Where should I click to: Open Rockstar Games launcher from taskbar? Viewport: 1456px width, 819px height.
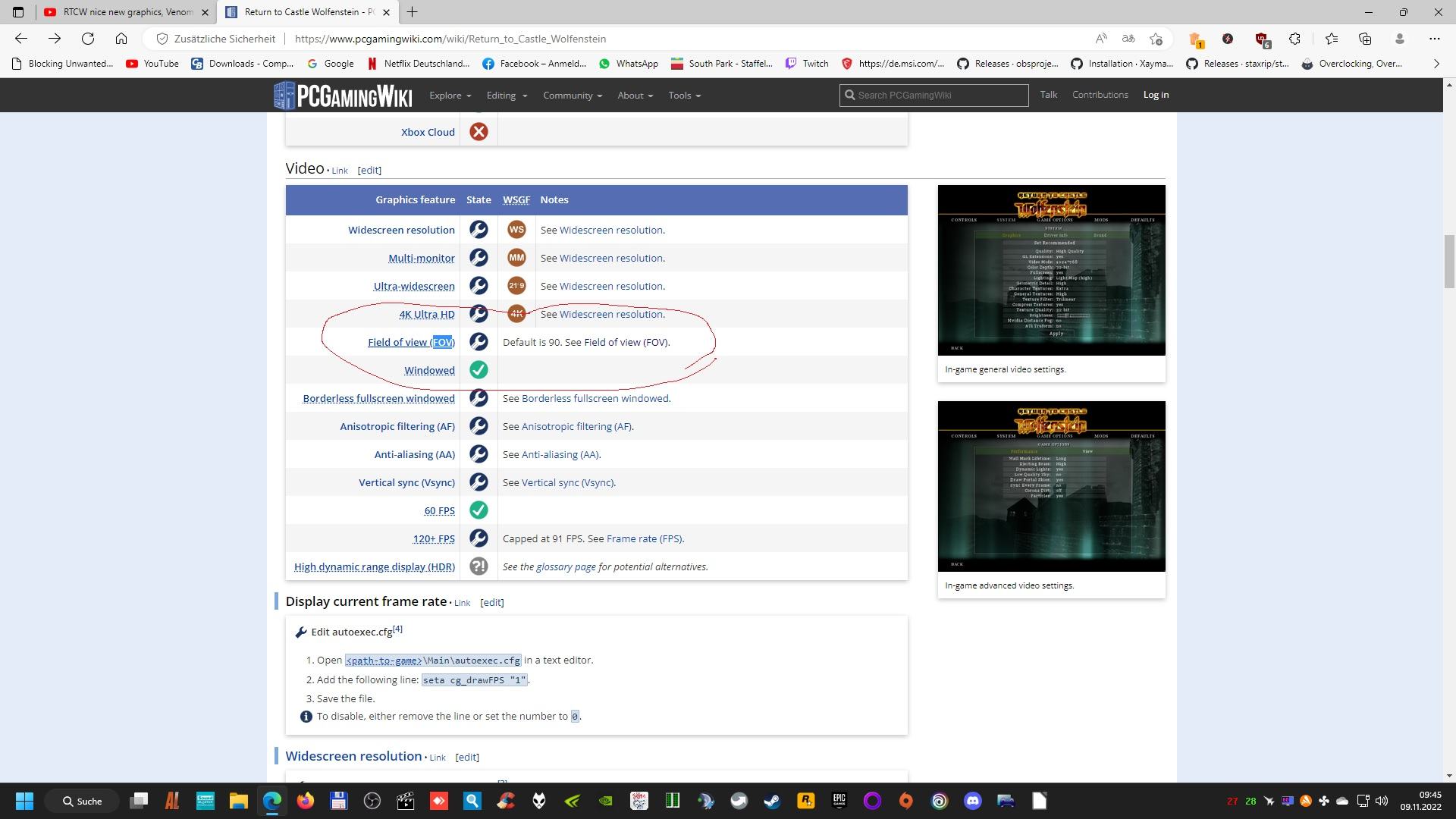point(805,801)
